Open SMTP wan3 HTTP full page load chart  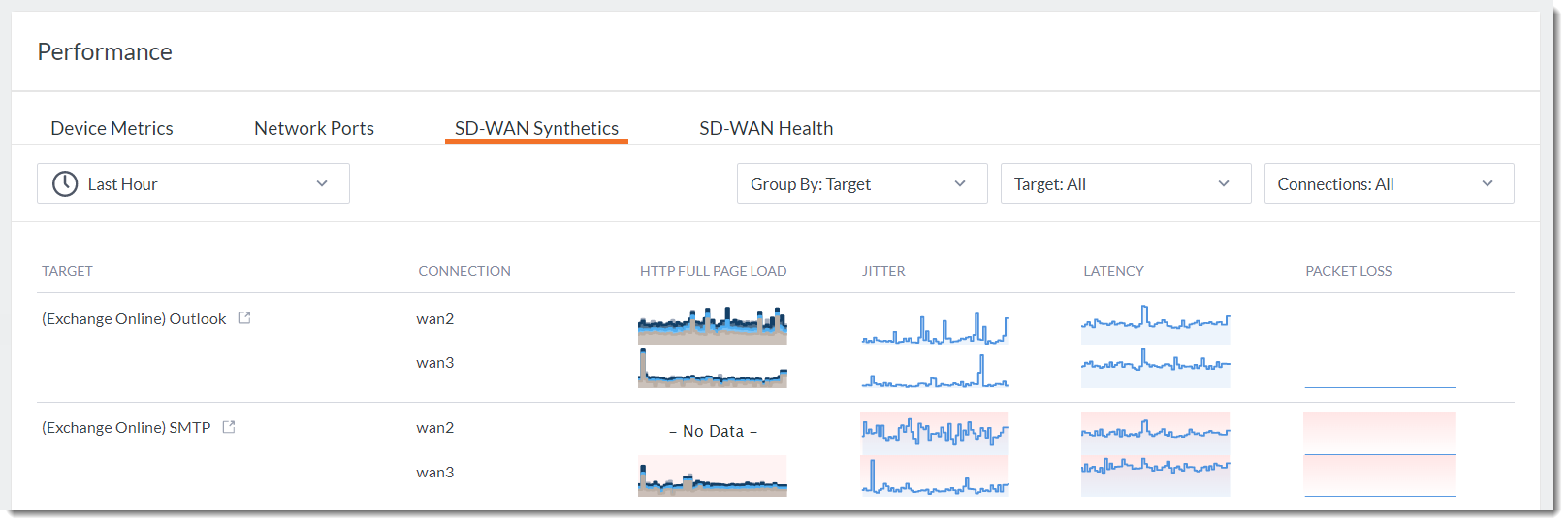point(712,476)
